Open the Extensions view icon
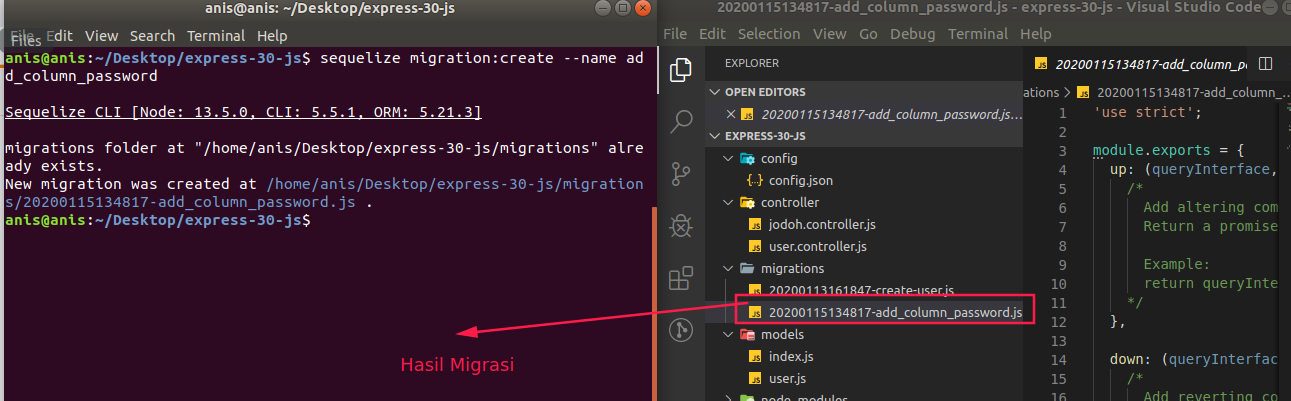Screen dimensions: 1291x401 tap(681, 278)
